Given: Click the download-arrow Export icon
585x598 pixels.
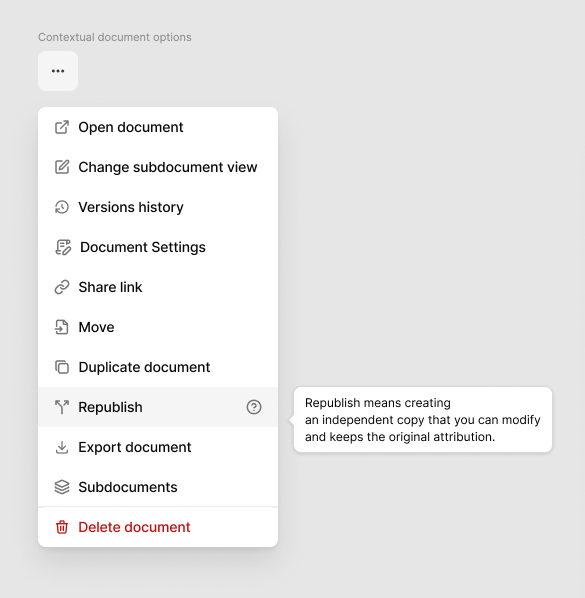Looking at the screenshot, I should (x=62, y=447).
